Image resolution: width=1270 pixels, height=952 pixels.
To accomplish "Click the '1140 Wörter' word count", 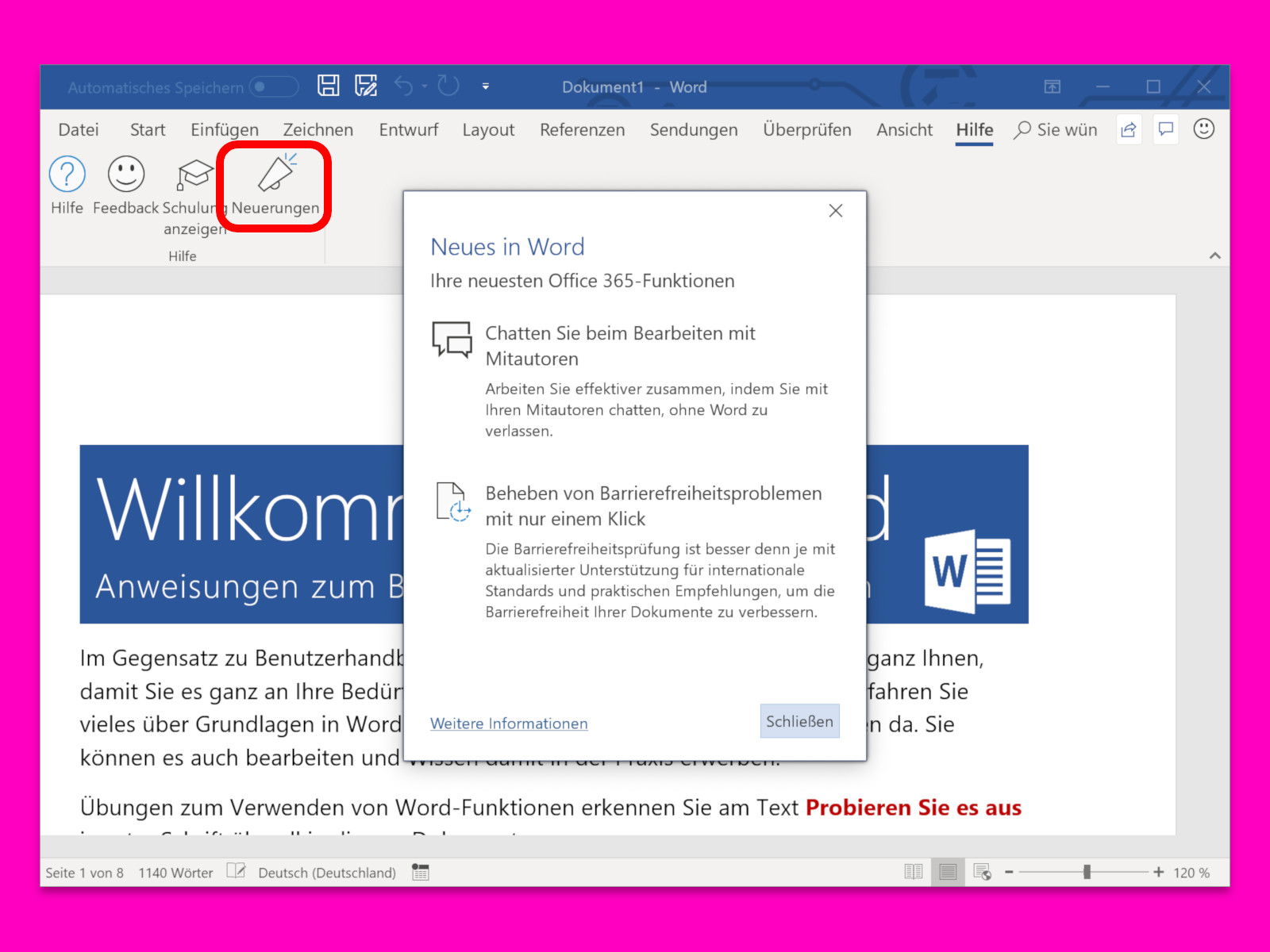I will click(175, 873).
